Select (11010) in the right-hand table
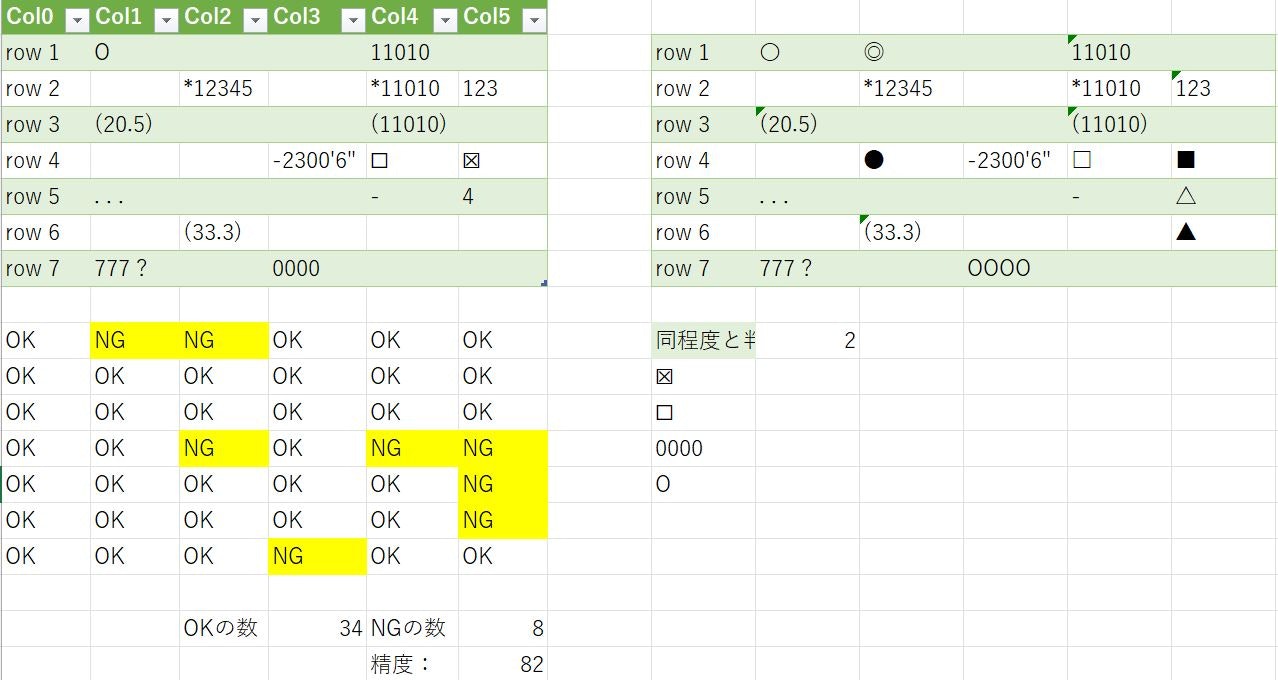 (x=1119, y=124)
